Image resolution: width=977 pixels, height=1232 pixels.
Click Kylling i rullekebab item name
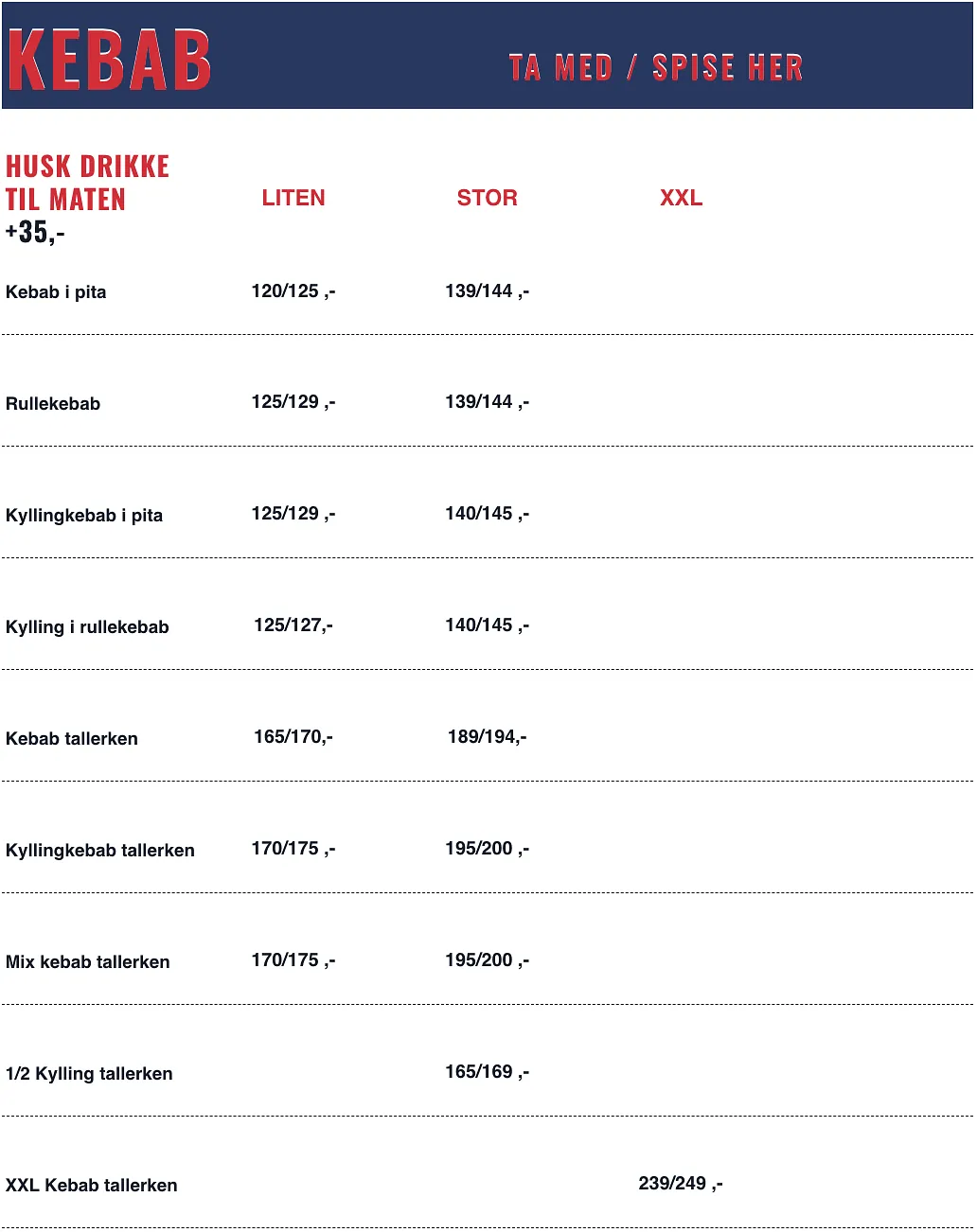coord(87,627)
